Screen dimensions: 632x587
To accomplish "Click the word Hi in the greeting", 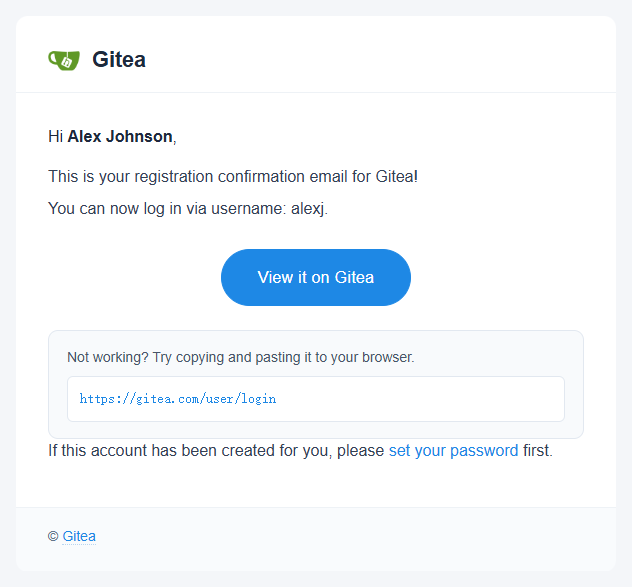I will pyautogui.click(x=56, y=136).
